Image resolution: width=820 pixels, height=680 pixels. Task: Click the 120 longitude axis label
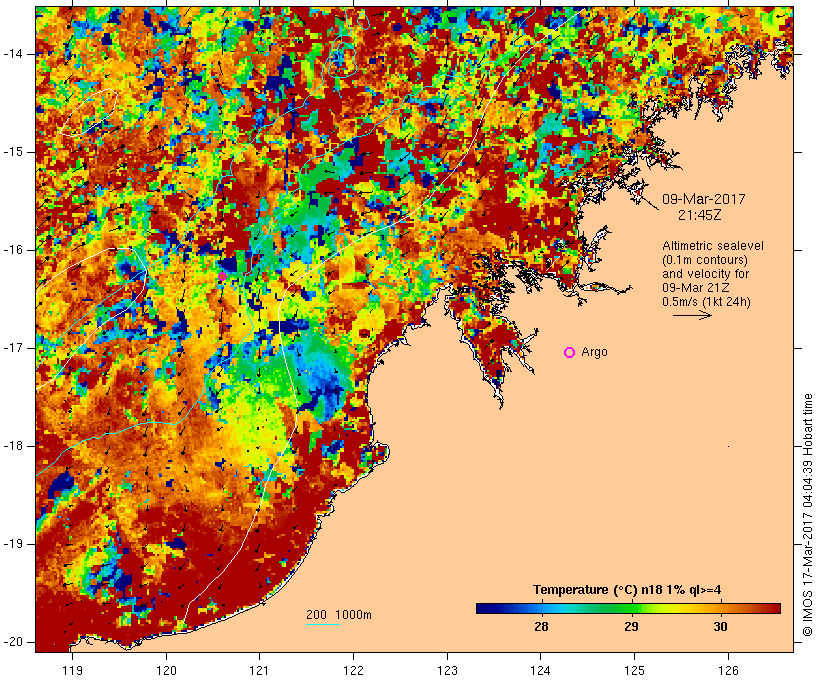coord(166,670)
